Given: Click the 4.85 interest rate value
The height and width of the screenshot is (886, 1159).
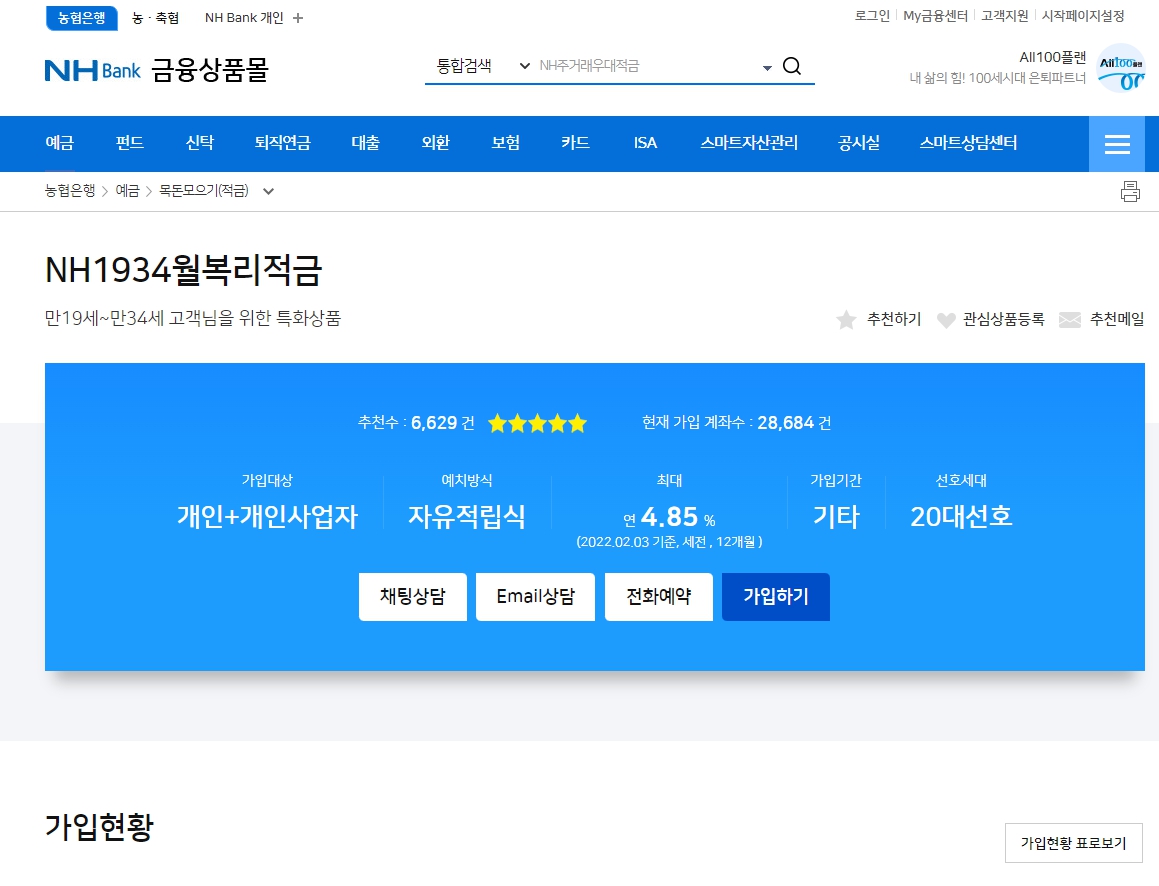Looking at the screenshot, I should (670, 517).
